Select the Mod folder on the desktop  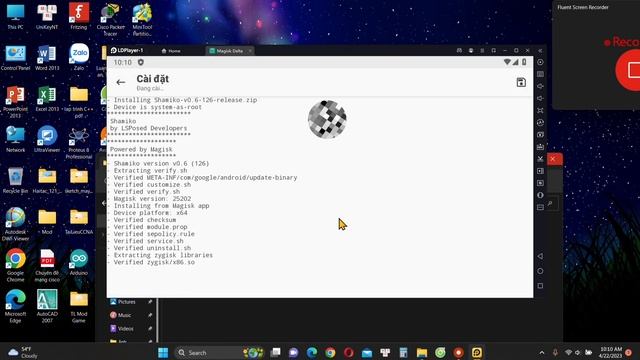[47, 222]
